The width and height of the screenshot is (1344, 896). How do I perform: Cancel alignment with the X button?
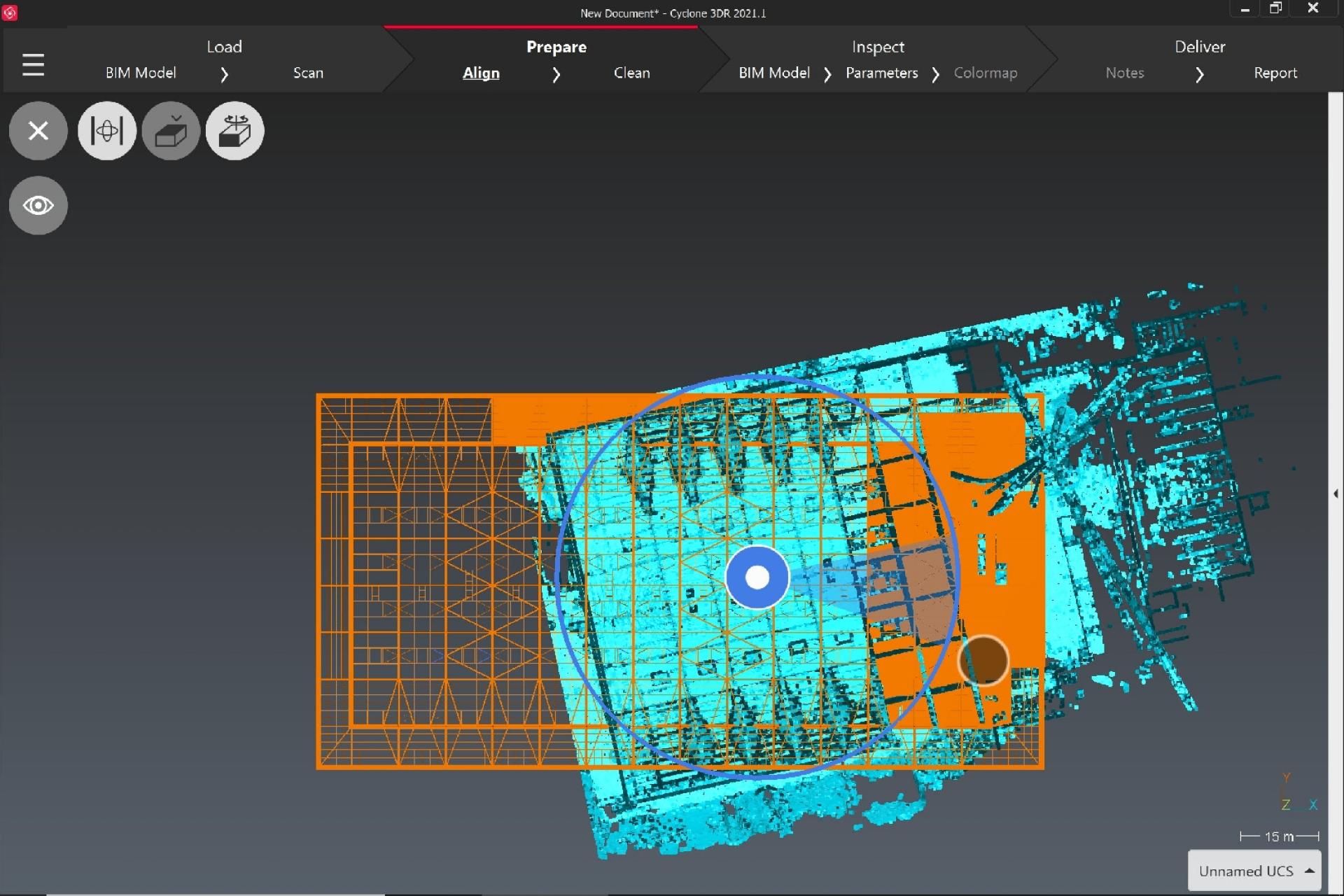38,131
